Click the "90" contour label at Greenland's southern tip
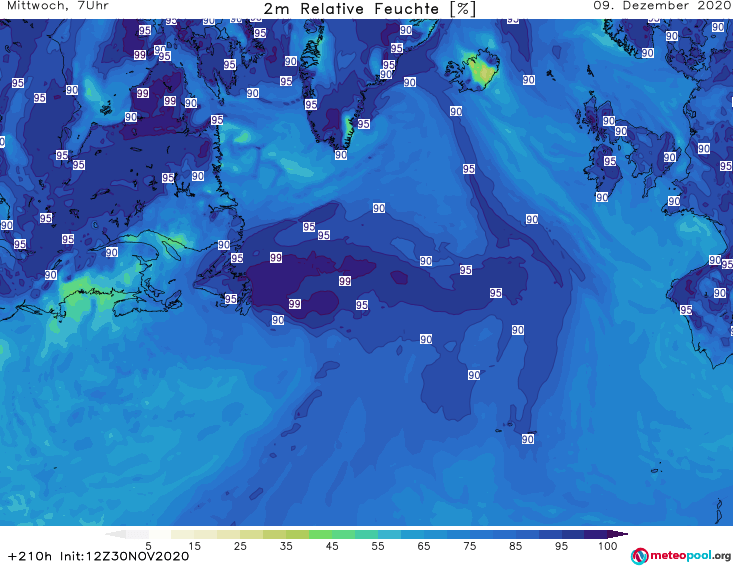 (x=341, y=155)
